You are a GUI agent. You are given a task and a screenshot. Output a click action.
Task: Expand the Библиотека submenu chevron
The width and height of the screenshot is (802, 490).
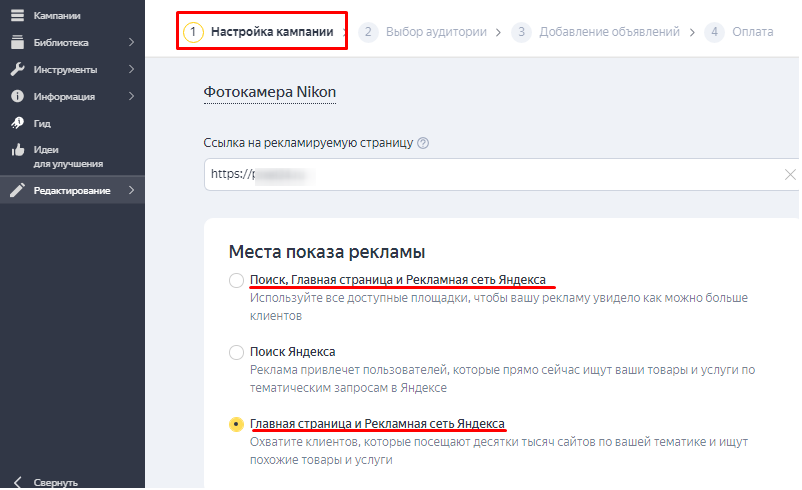coord(131,42)
